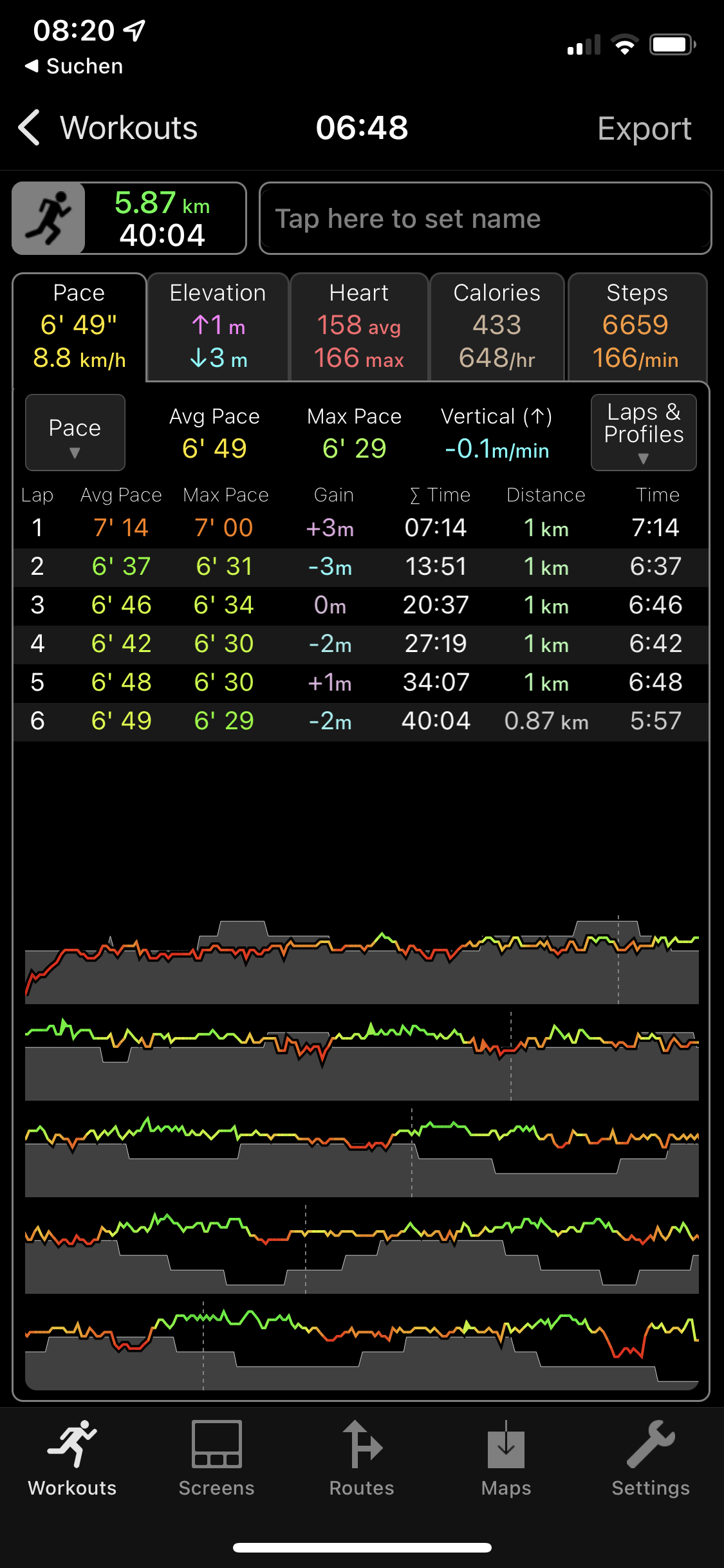The height and width of the screenshot is (1568, 724).
Task: Open the Screens tab
Action: (216, 1460)
